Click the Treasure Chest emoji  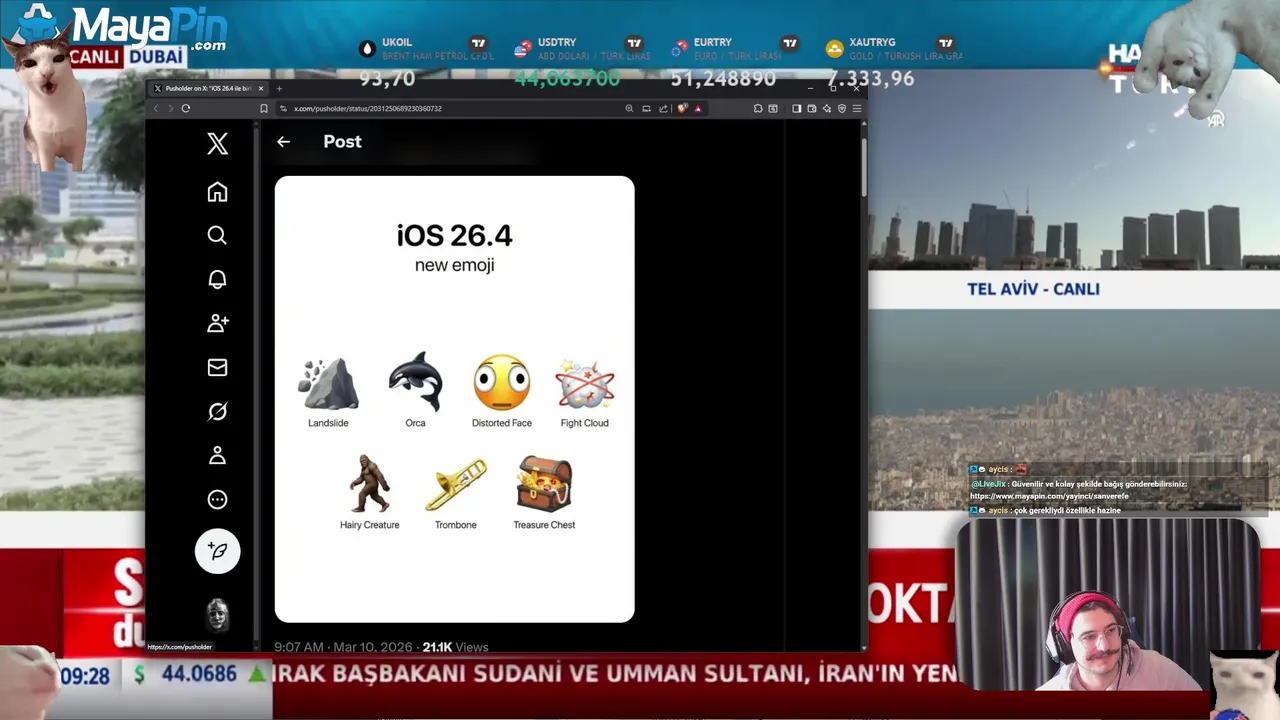[x=544, y=484]
